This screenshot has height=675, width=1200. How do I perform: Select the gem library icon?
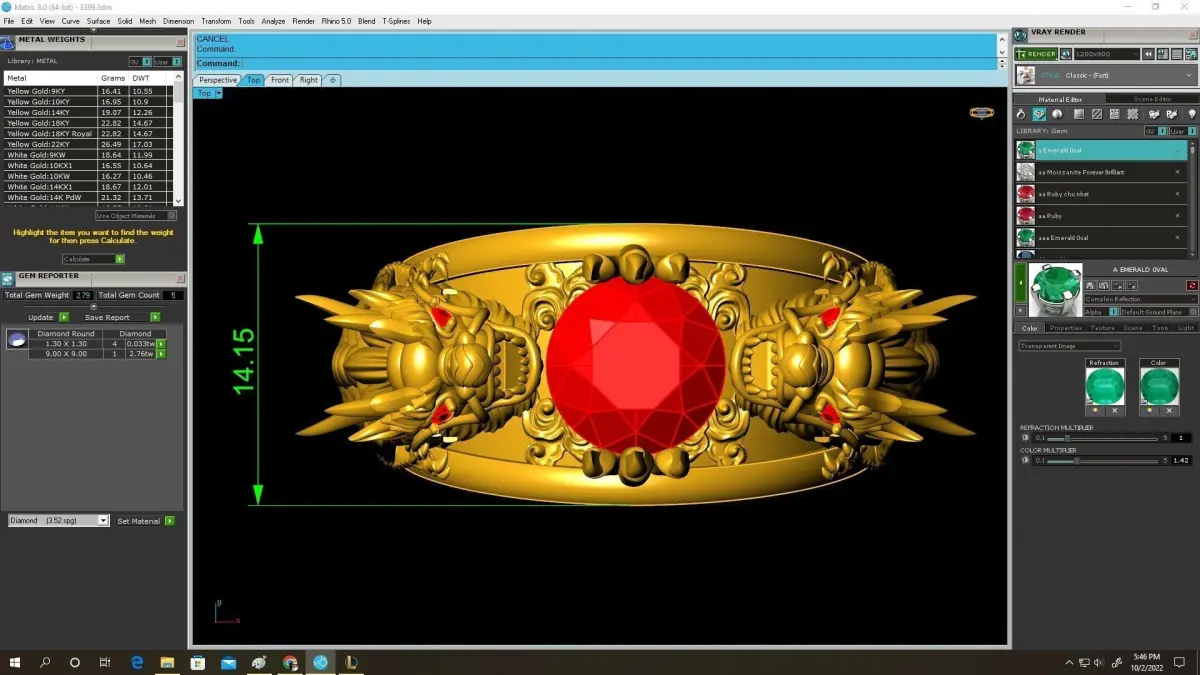click(x=1039, y=114)
